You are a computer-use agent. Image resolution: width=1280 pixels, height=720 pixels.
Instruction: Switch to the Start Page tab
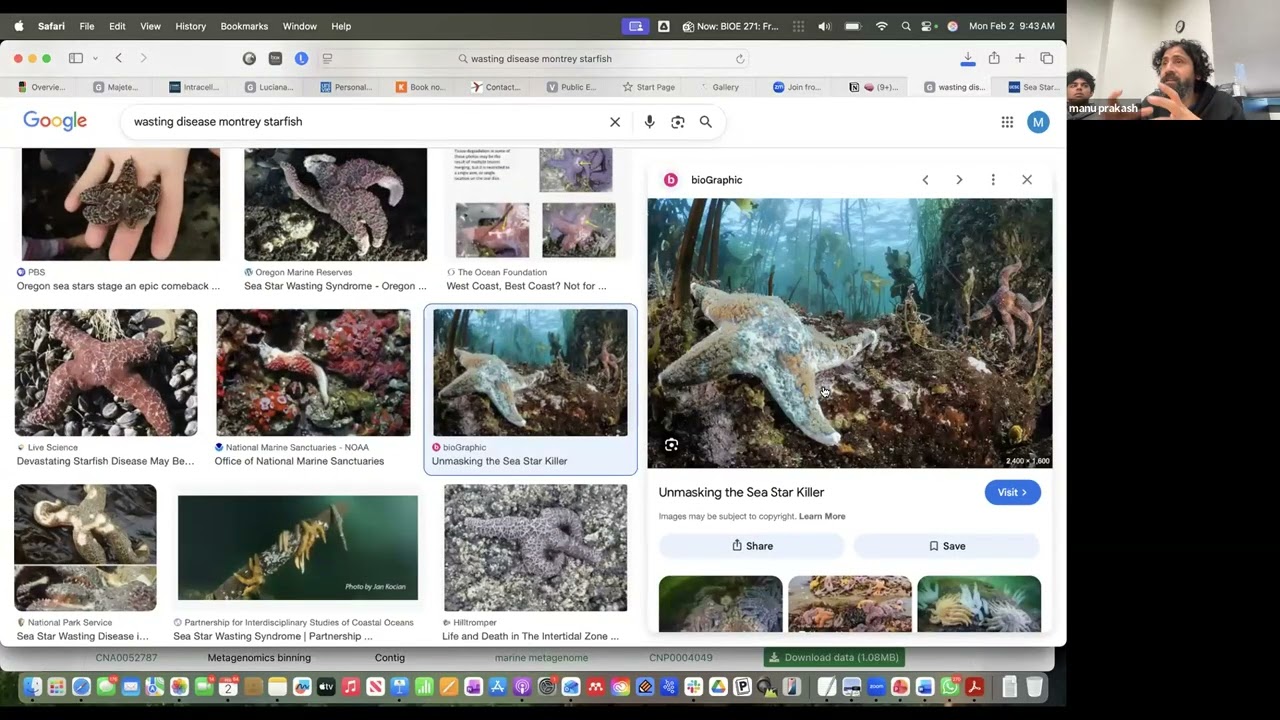click(x=649, y=87)
